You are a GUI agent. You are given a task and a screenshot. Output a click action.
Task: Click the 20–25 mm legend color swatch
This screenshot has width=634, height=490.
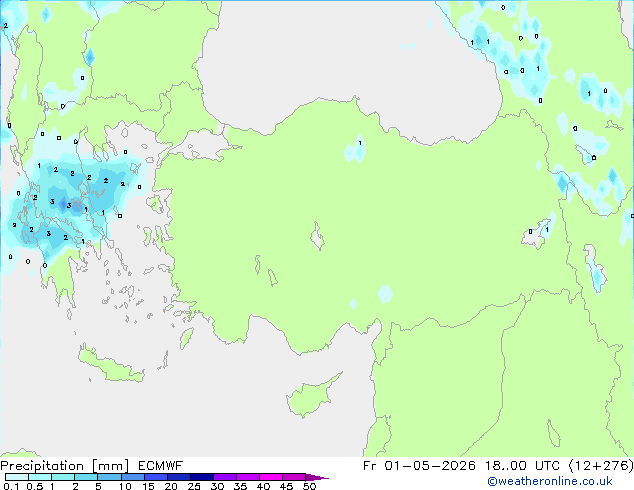click(x=178, y=477)
